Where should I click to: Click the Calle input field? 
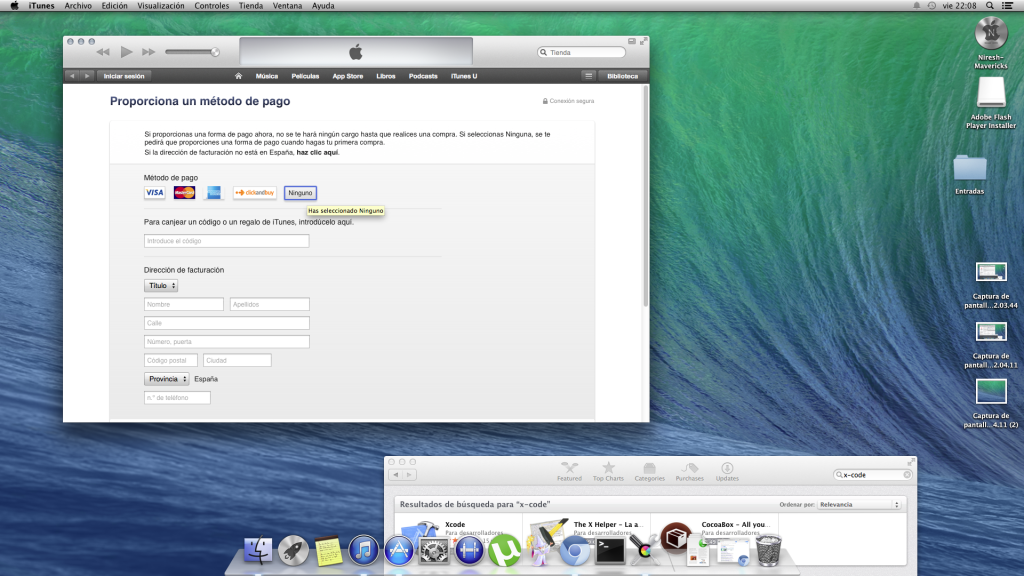point(227,323)
